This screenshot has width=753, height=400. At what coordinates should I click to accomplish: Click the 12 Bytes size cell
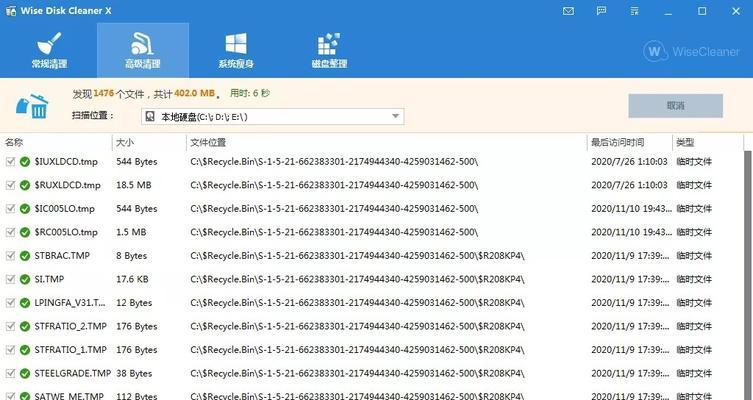[x=134, y=303]
